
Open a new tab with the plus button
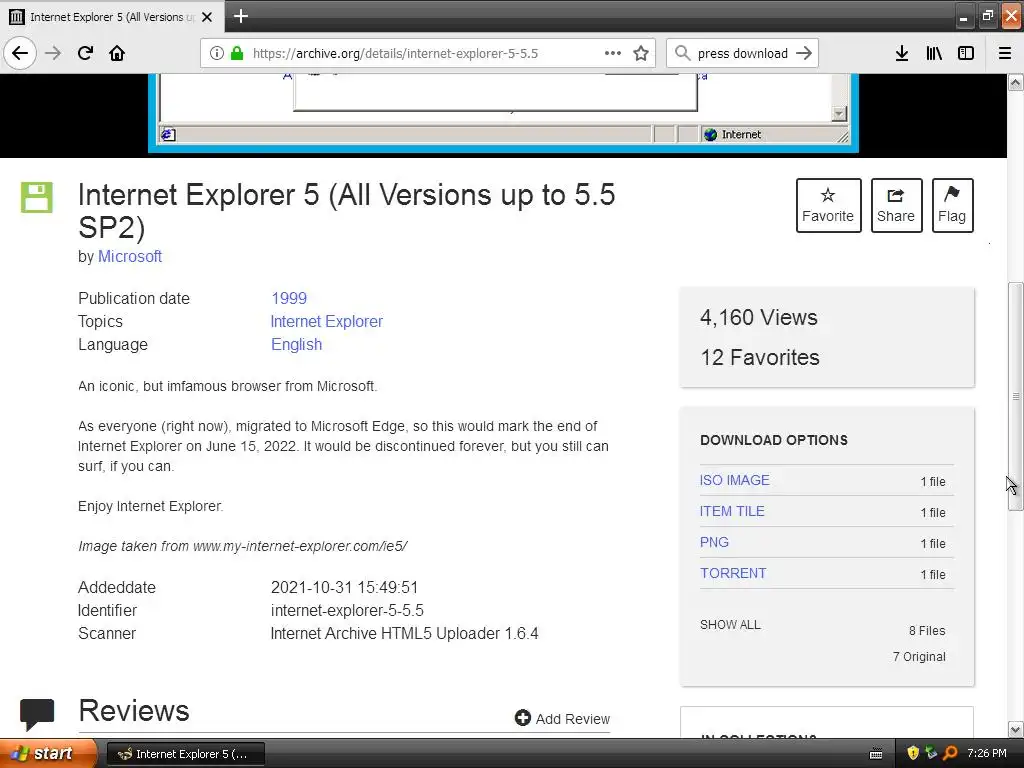click(240, 16)
